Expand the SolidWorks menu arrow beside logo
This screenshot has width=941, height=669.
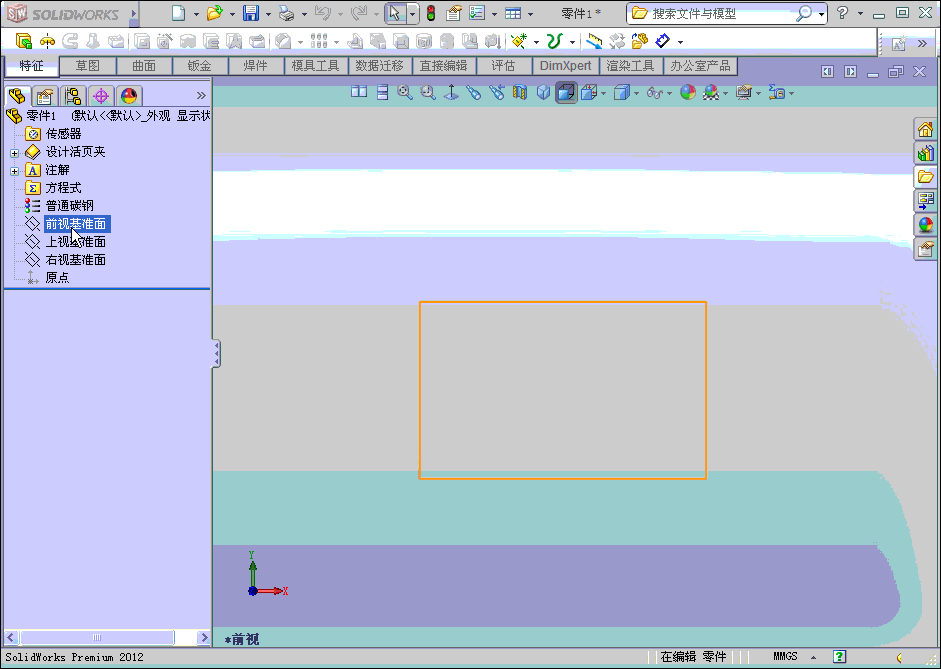[x=134, y=13]
